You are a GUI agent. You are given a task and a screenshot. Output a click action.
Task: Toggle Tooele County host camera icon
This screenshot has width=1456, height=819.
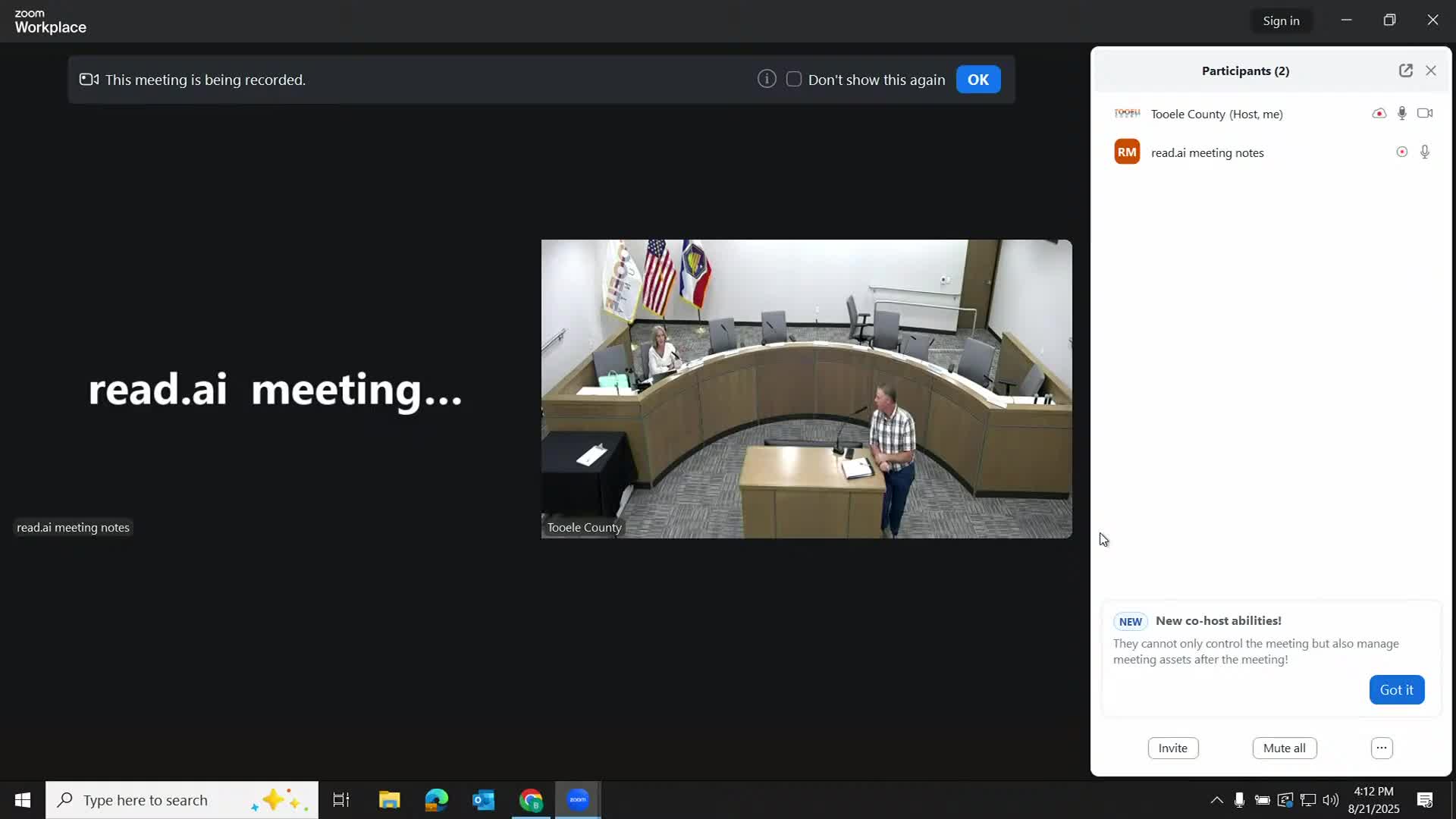[x=1425, y=113]
